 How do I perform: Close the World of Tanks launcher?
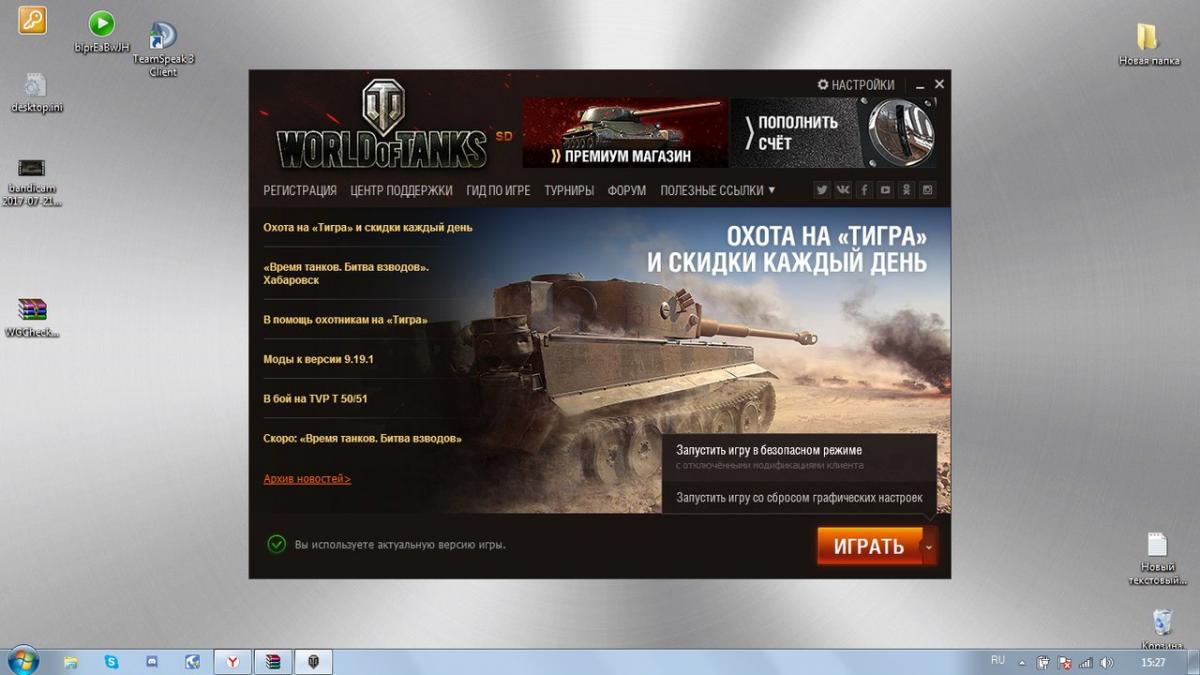tap(939, 84)
